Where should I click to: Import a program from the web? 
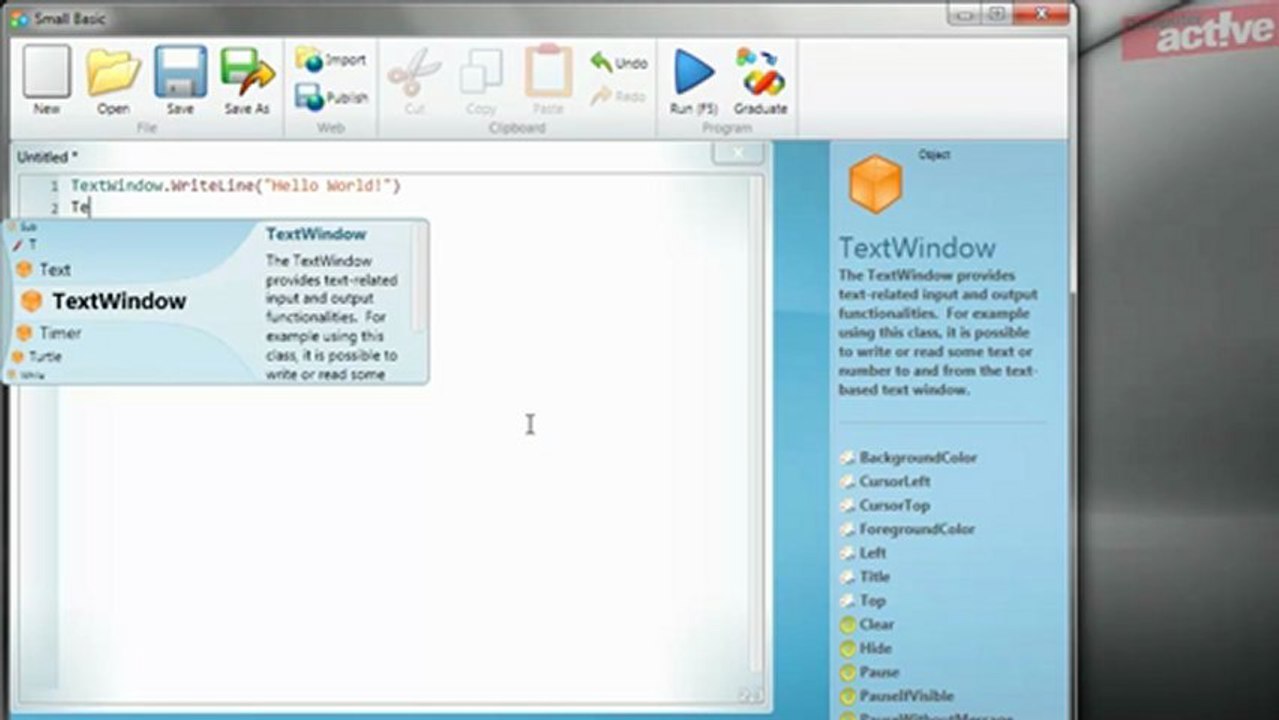click(331, 60)
